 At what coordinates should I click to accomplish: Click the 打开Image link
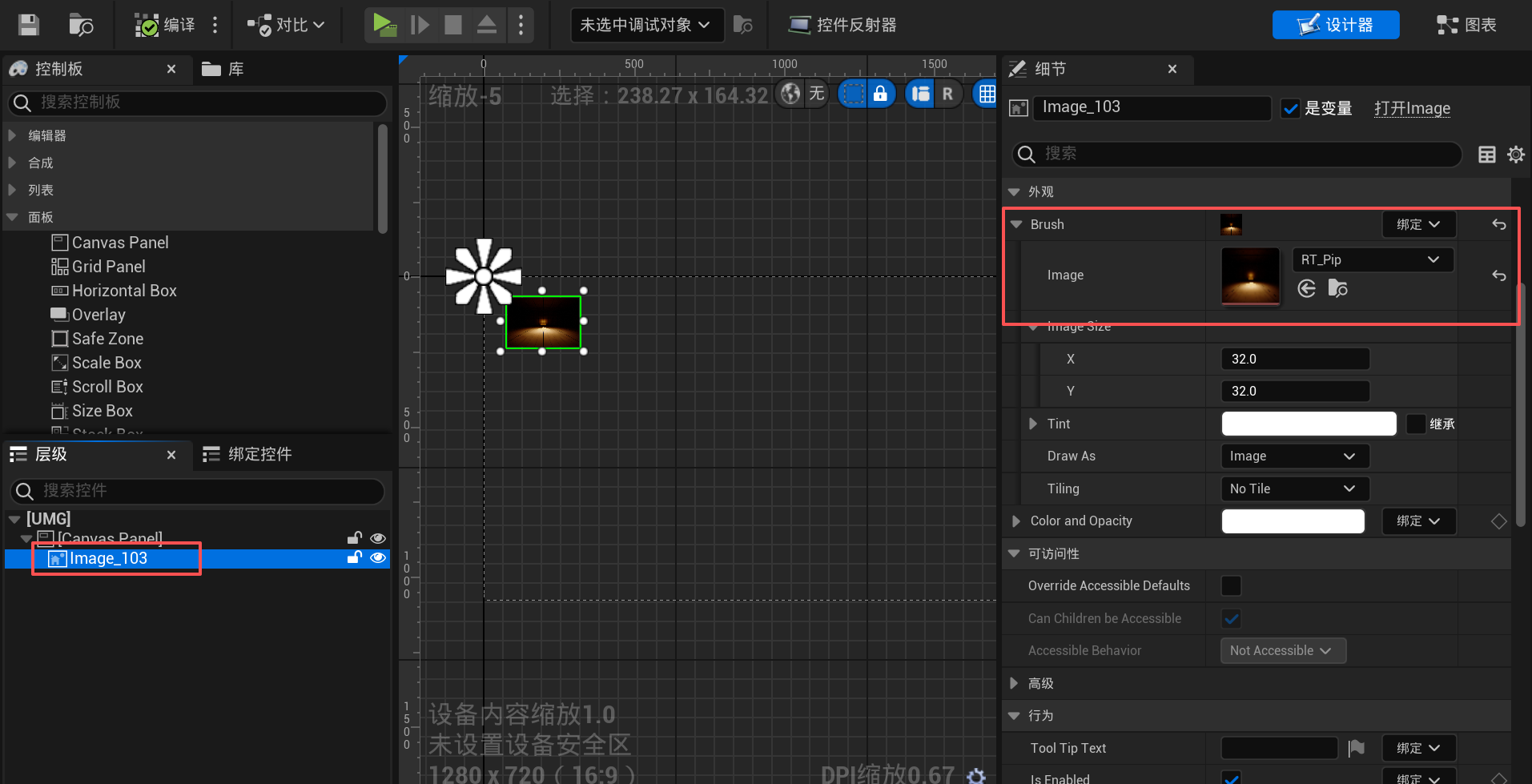[1412, 108]
